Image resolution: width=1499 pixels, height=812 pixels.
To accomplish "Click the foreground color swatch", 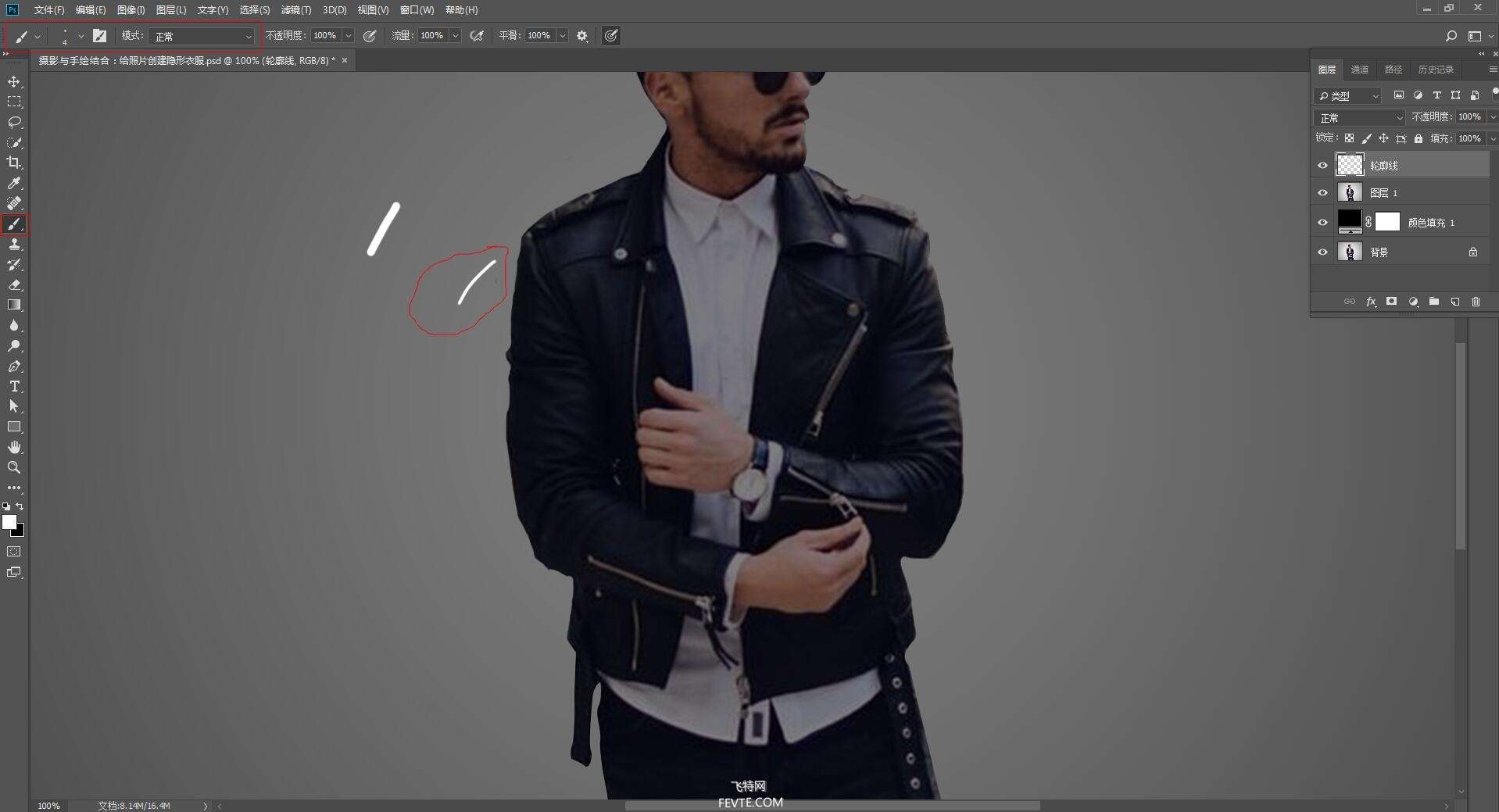I will click(x=9, y=522).
